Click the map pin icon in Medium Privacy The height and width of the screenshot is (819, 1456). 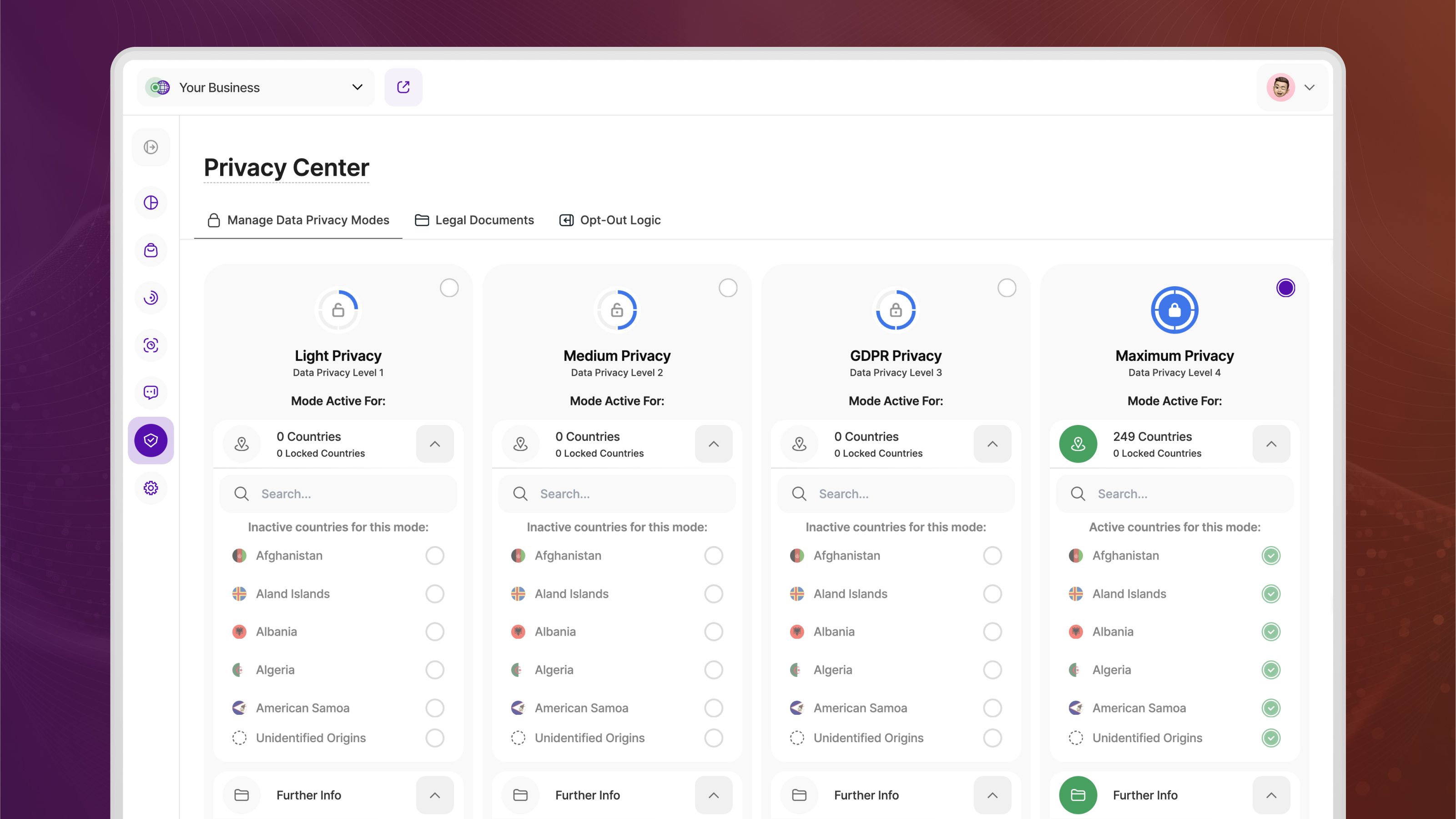point(520,444)
